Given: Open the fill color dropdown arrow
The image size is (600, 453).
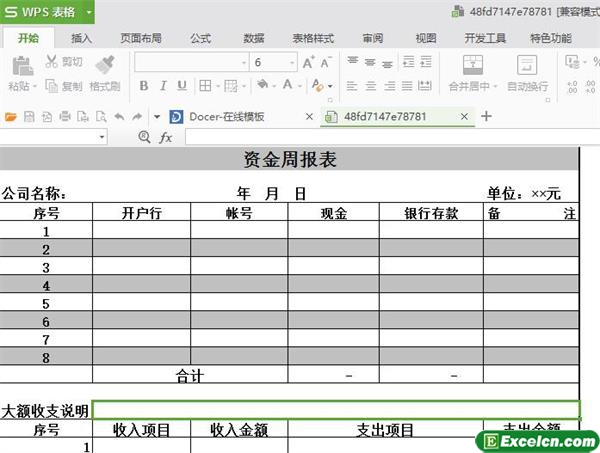Looking at the screenshot, I should (x=274, y=86).
